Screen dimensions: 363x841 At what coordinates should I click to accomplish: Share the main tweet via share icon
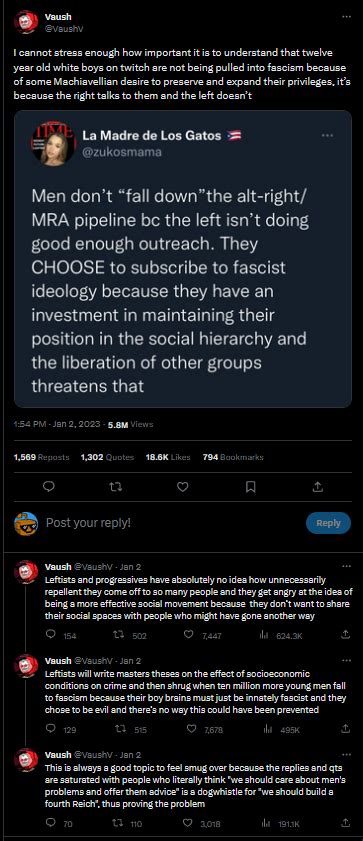tap(317, 486)
